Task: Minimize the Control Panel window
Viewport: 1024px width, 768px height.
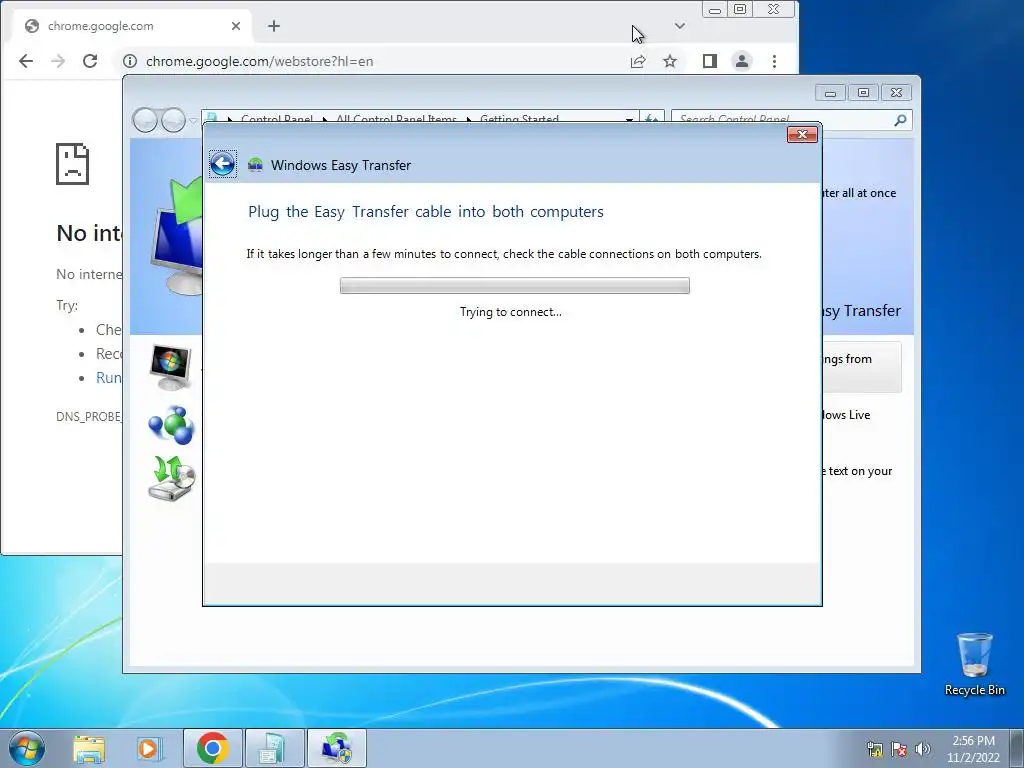Action: pos(830,93)
